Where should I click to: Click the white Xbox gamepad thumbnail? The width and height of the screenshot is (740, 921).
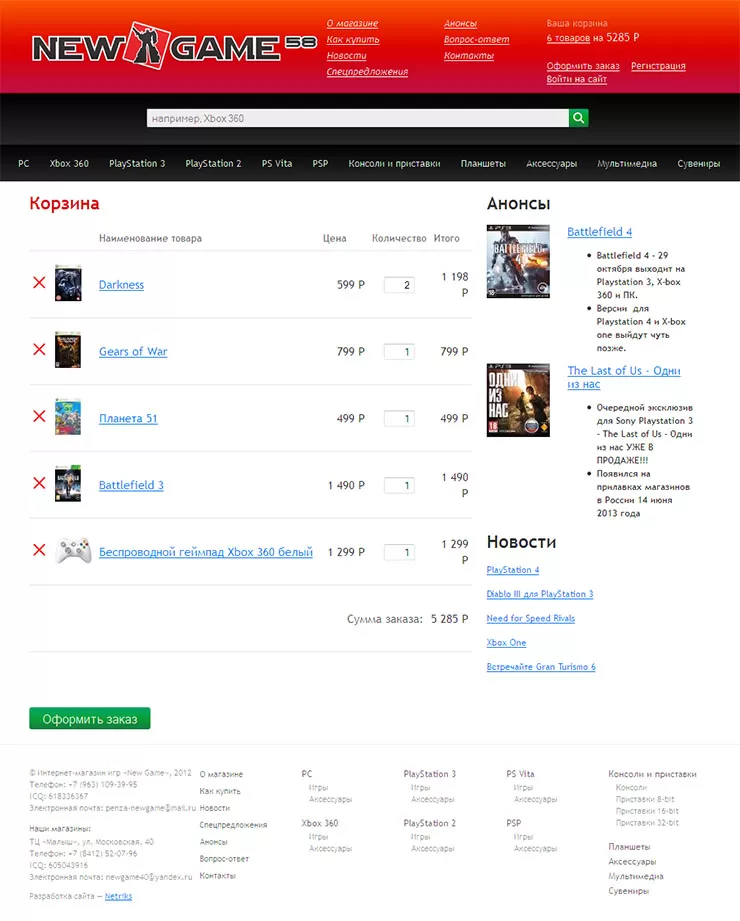click(x=74, y=551)
